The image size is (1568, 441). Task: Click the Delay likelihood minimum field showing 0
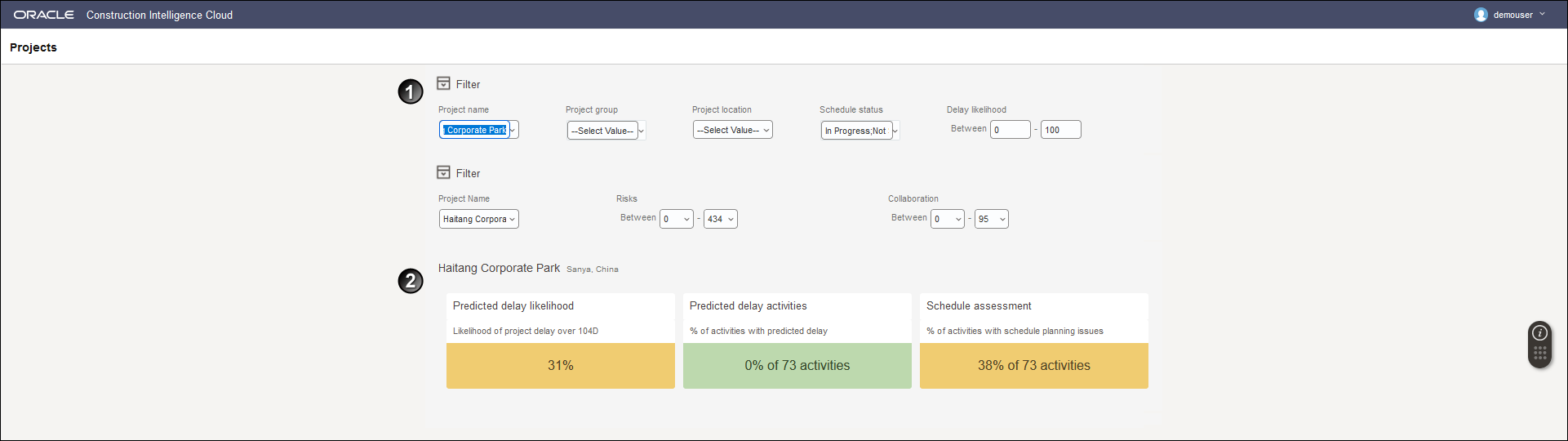(x=1011, y=130)
